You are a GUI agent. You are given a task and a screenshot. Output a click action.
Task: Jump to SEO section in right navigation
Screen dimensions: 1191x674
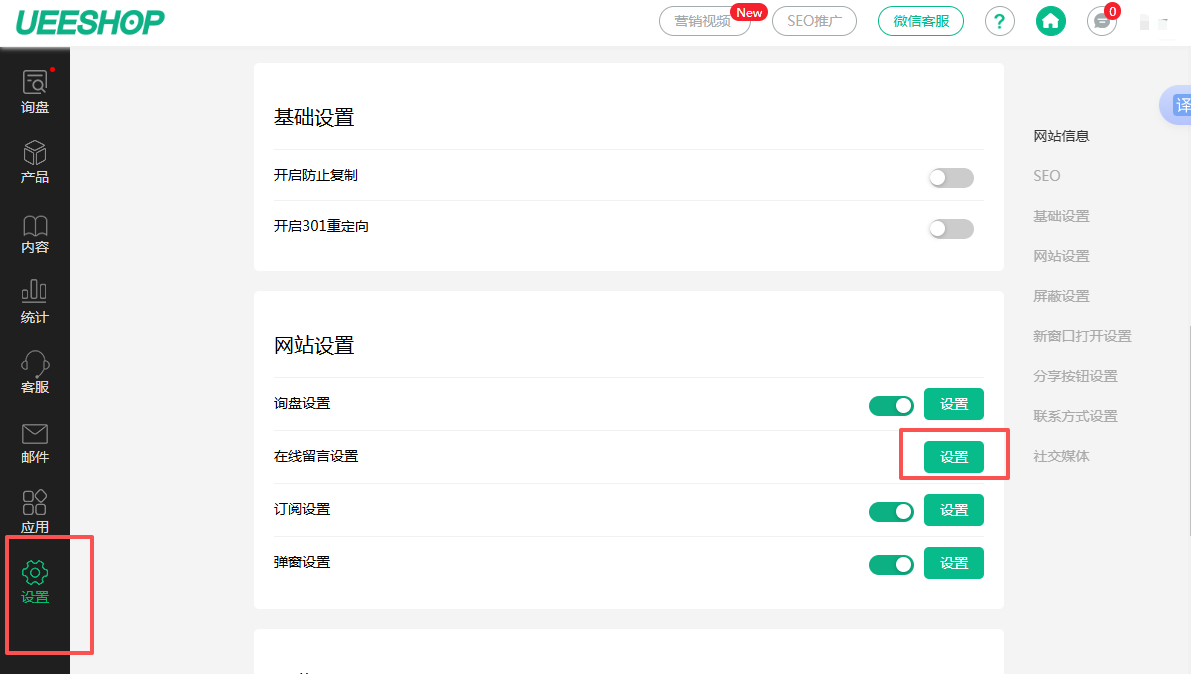tap(1046, 176)
